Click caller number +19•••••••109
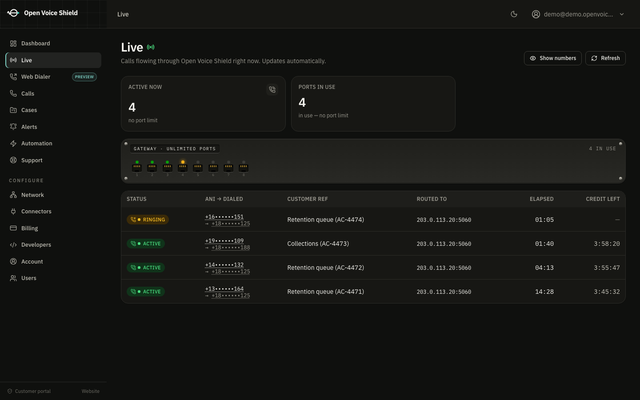Viewport: 640px width, 400px height. click(x=224, y=241)
